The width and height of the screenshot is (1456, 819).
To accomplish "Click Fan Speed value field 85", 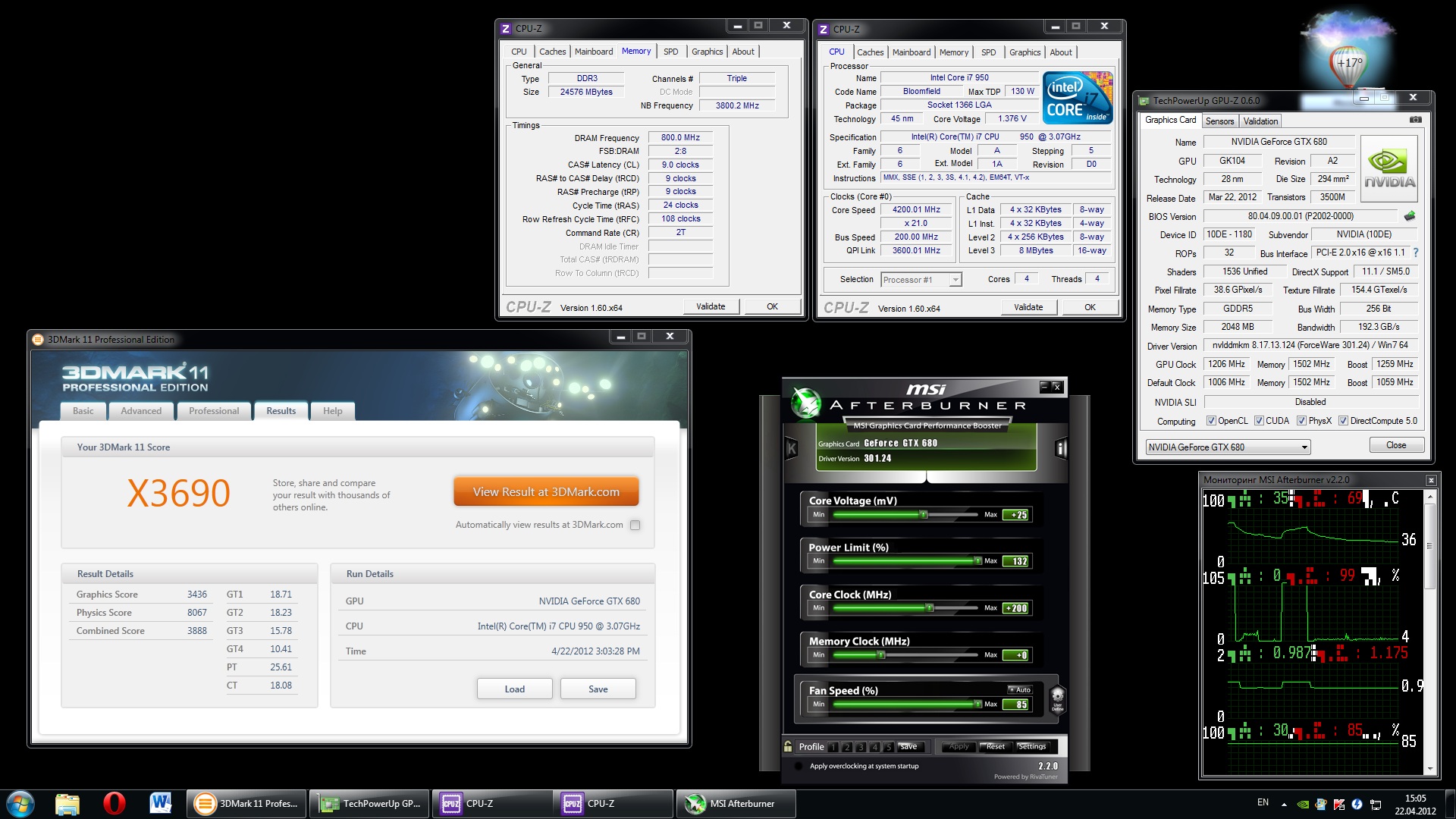I will pos(1015,704).
